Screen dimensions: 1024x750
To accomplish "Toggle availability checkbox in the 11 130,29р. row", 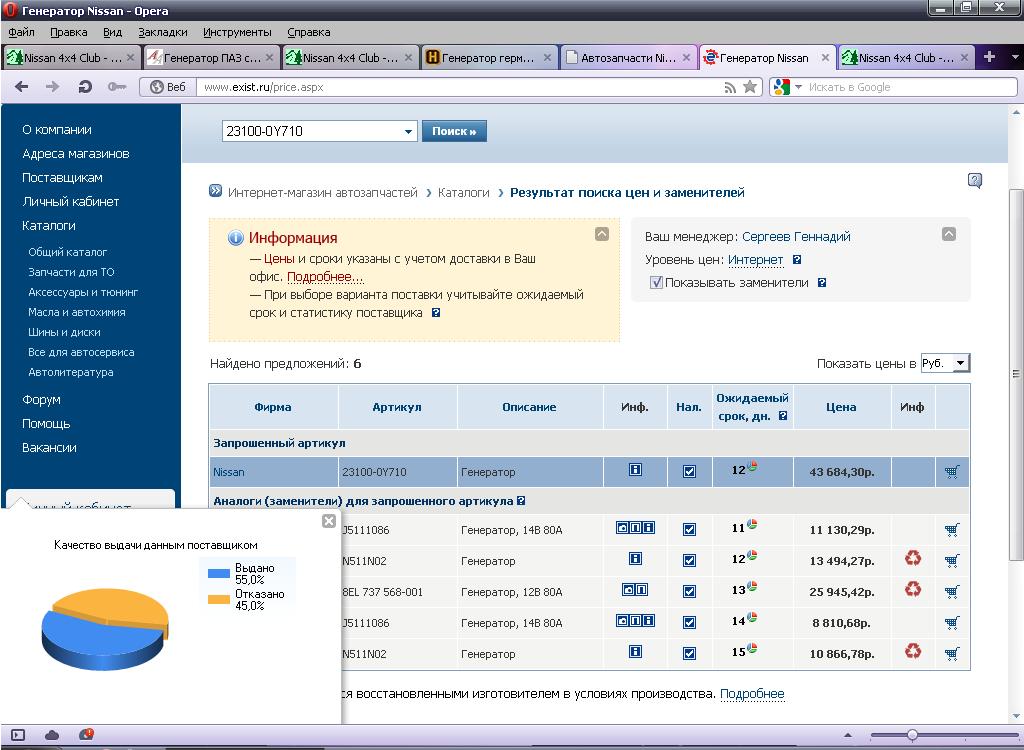I will (x=689, y=530).
